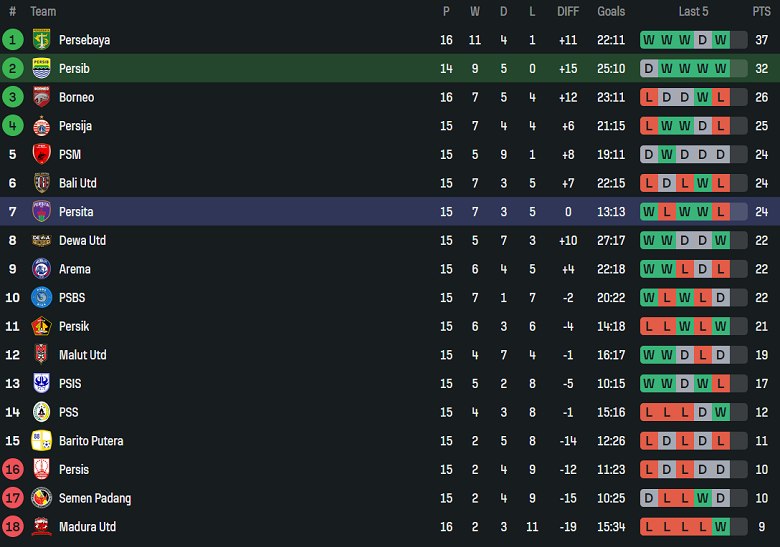Viewport: 780px width, 547px height.
Task: Open PSM red team logo
Action: (41, 155)
